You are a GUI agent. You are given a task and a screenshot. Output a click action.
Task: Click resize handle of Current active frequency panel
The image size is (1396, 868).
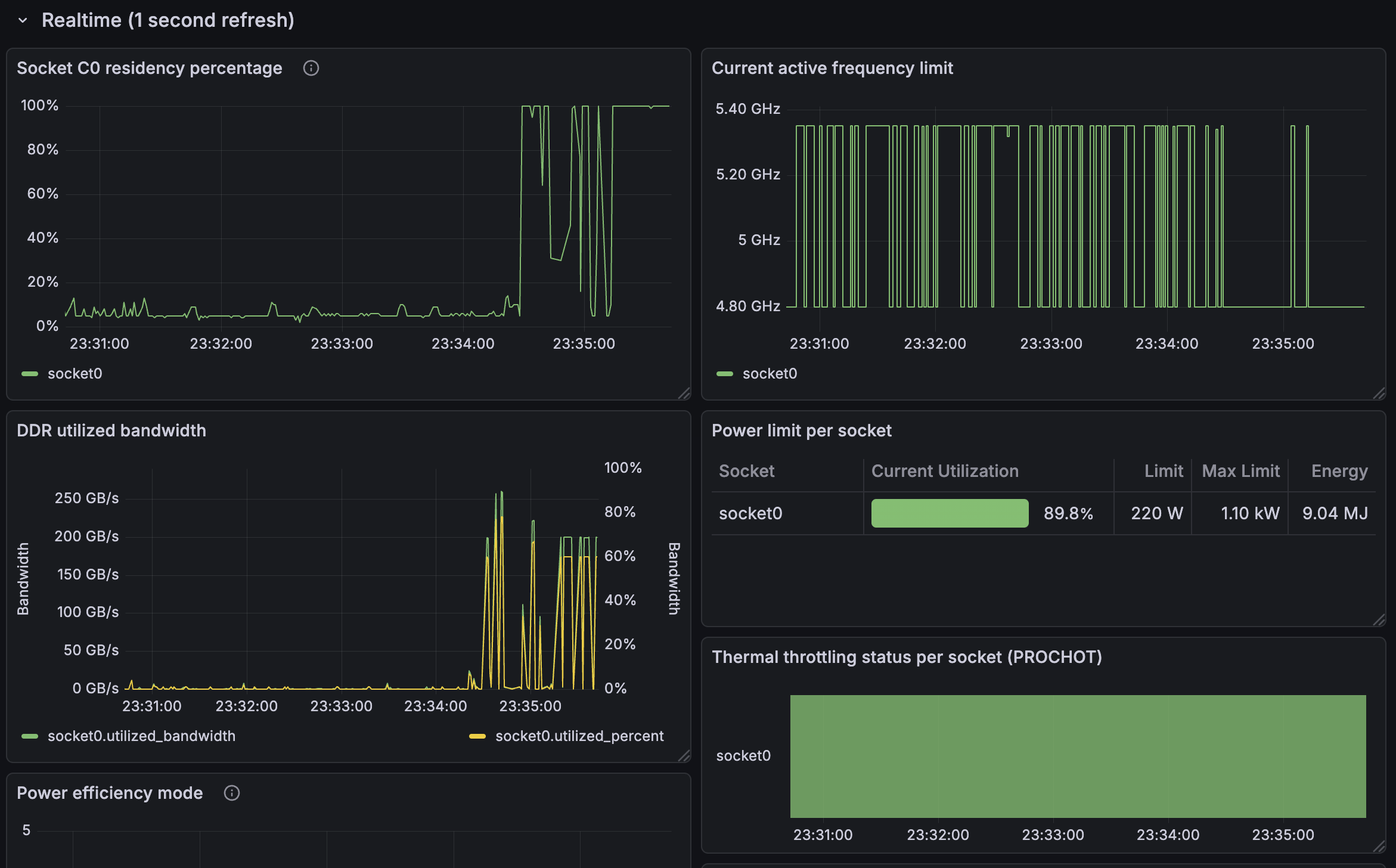(x=1379, y=393)
